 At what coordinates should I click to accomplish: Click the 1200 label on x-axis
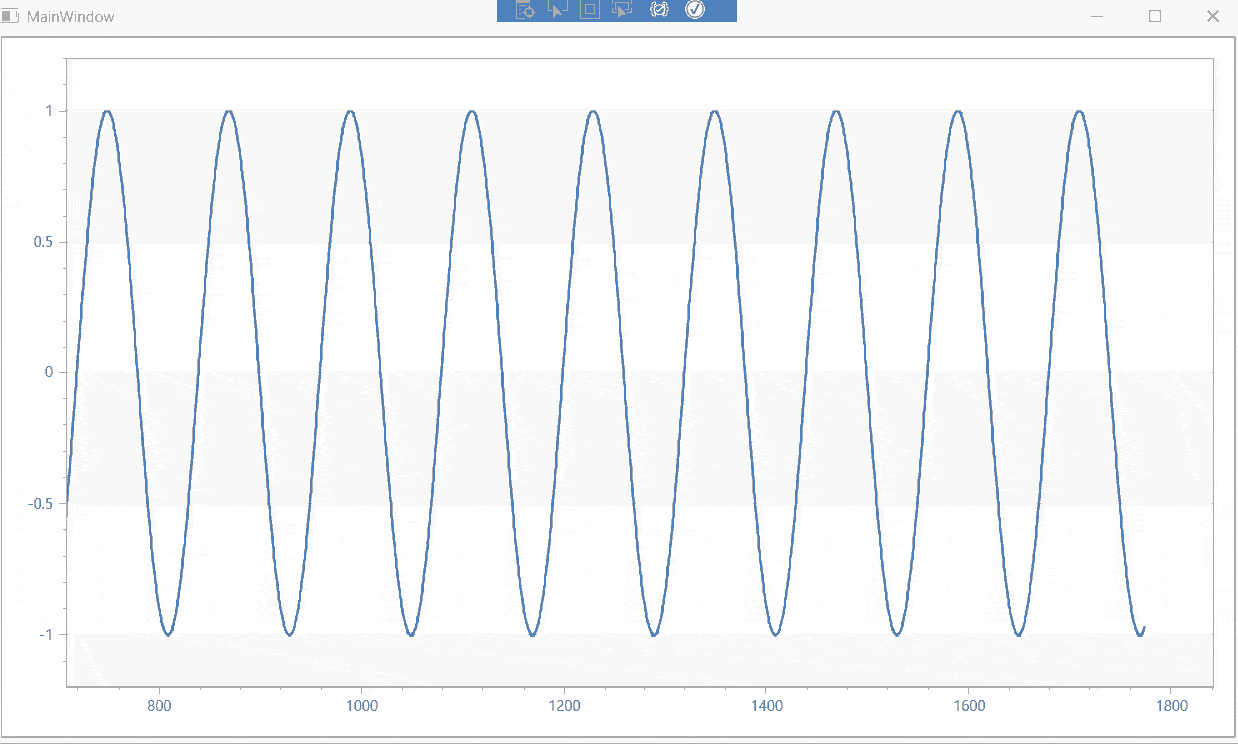click(x=564, y=706)
